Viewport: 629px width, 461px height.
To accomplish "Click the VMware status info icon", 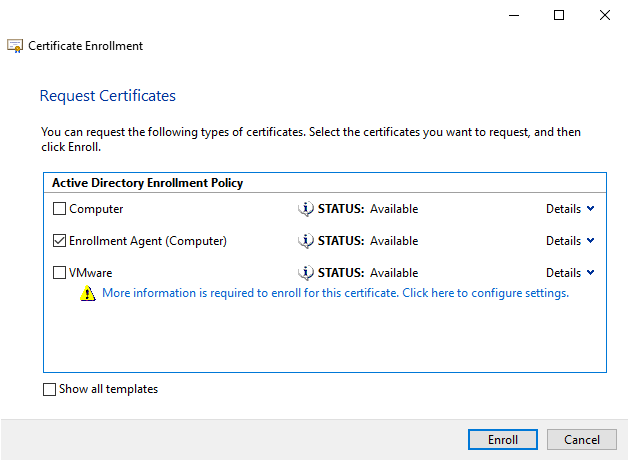I will [306, 273].
